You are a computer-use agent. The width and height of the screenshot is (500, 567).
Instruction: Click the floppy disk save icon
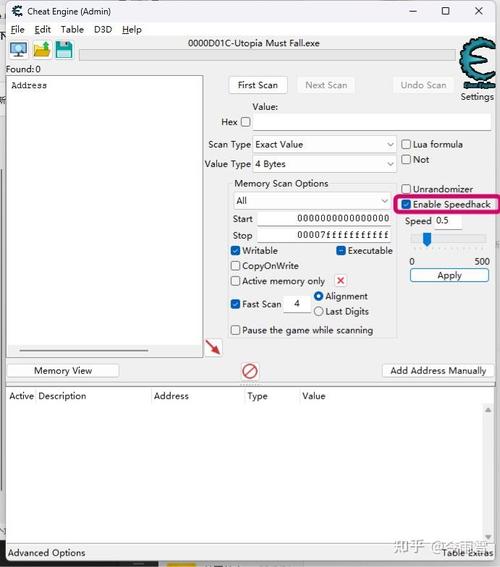pyautogui.click(x=64, y=50)
